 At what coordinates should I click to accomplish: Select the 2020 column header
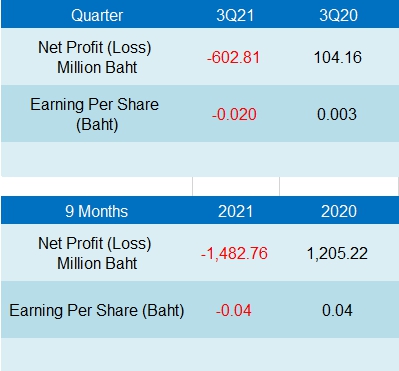[339, 211]
